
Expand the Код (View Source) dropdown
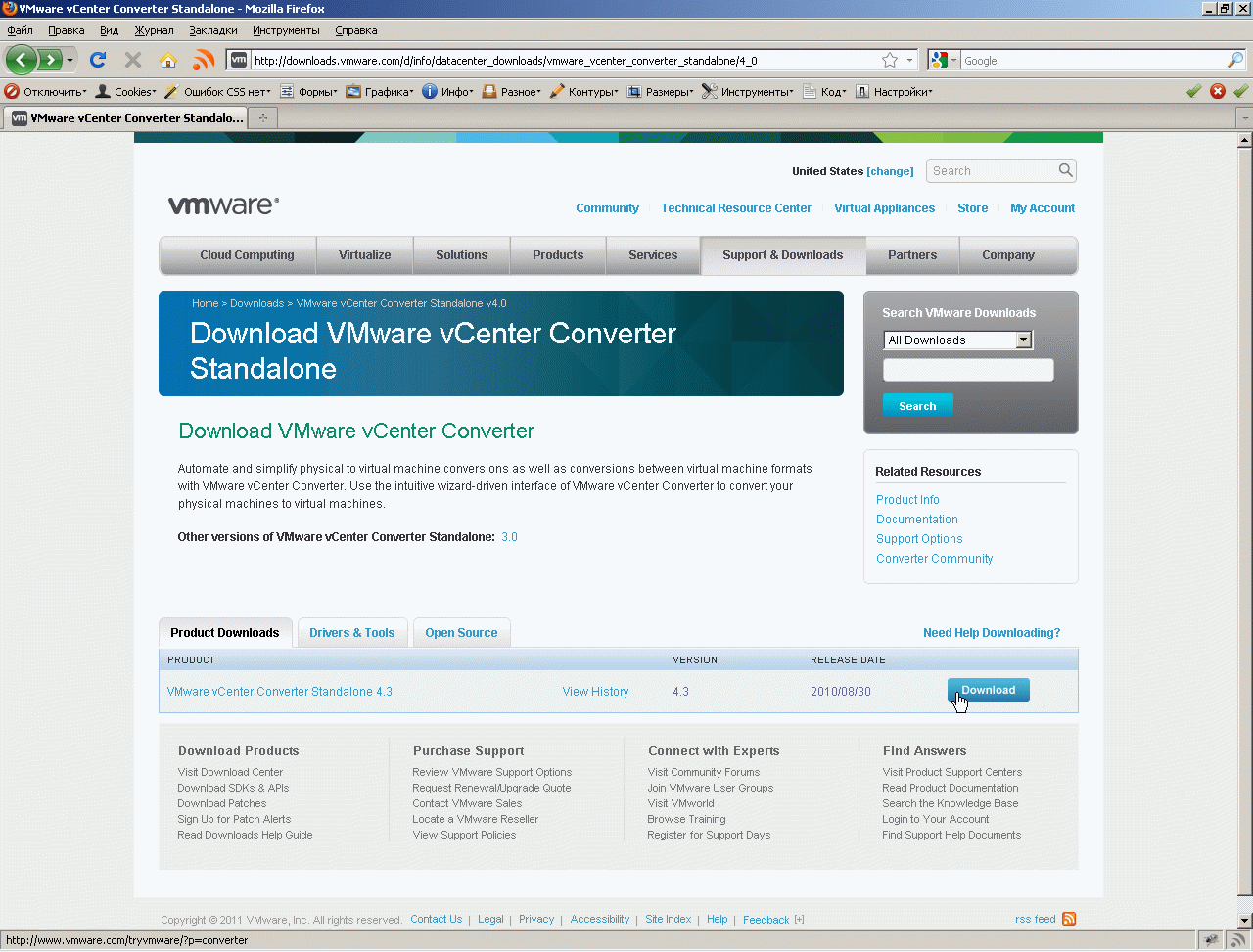[x=824, y=92]
